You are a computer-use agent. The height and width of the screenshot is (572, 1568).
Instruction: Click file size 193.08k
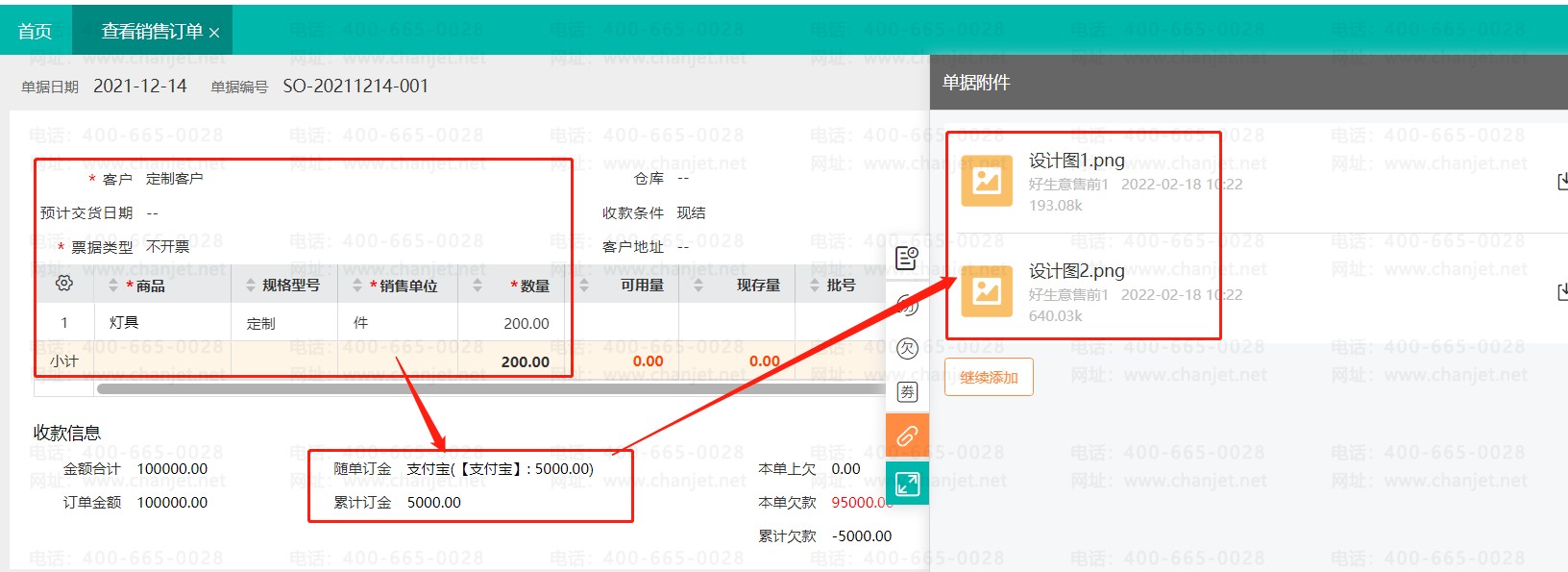point(1056,205)
